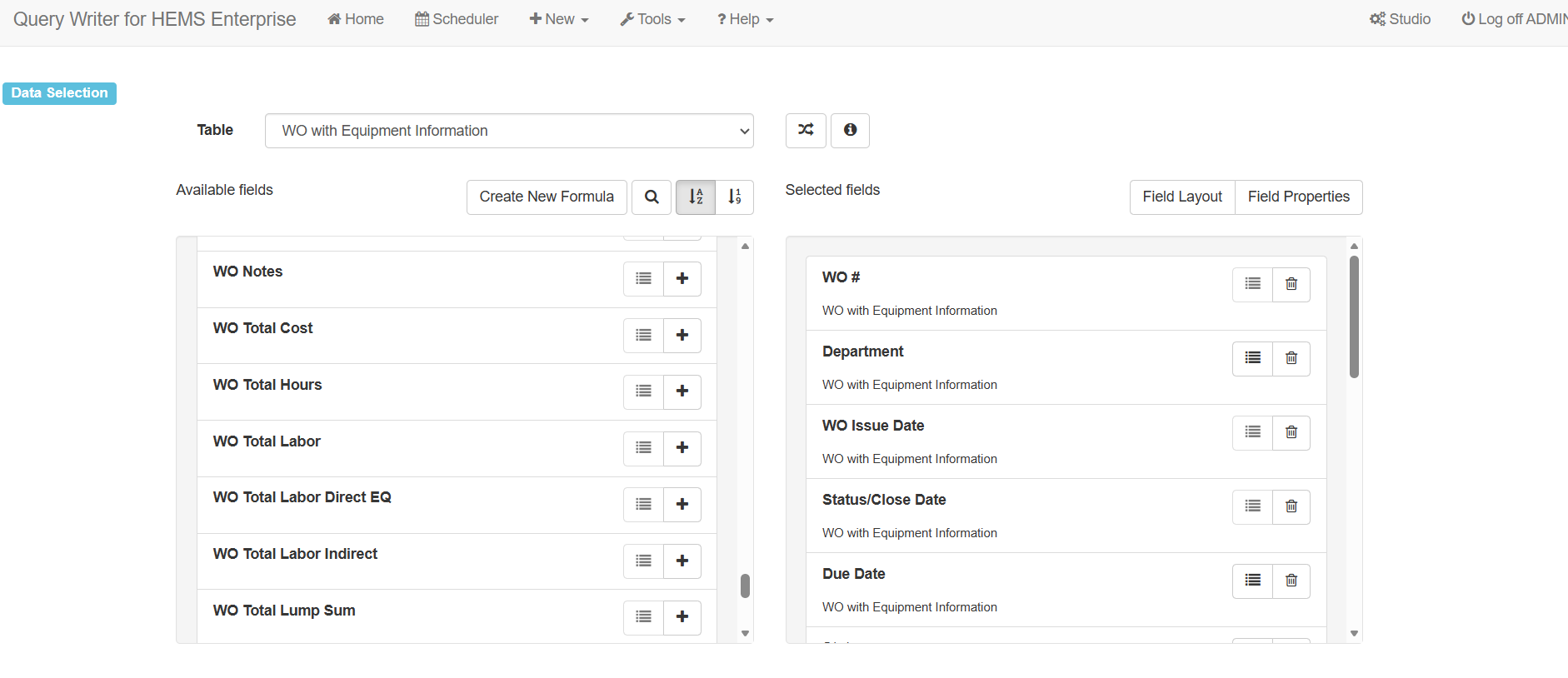Click Create New Formula button

(547, 197)
